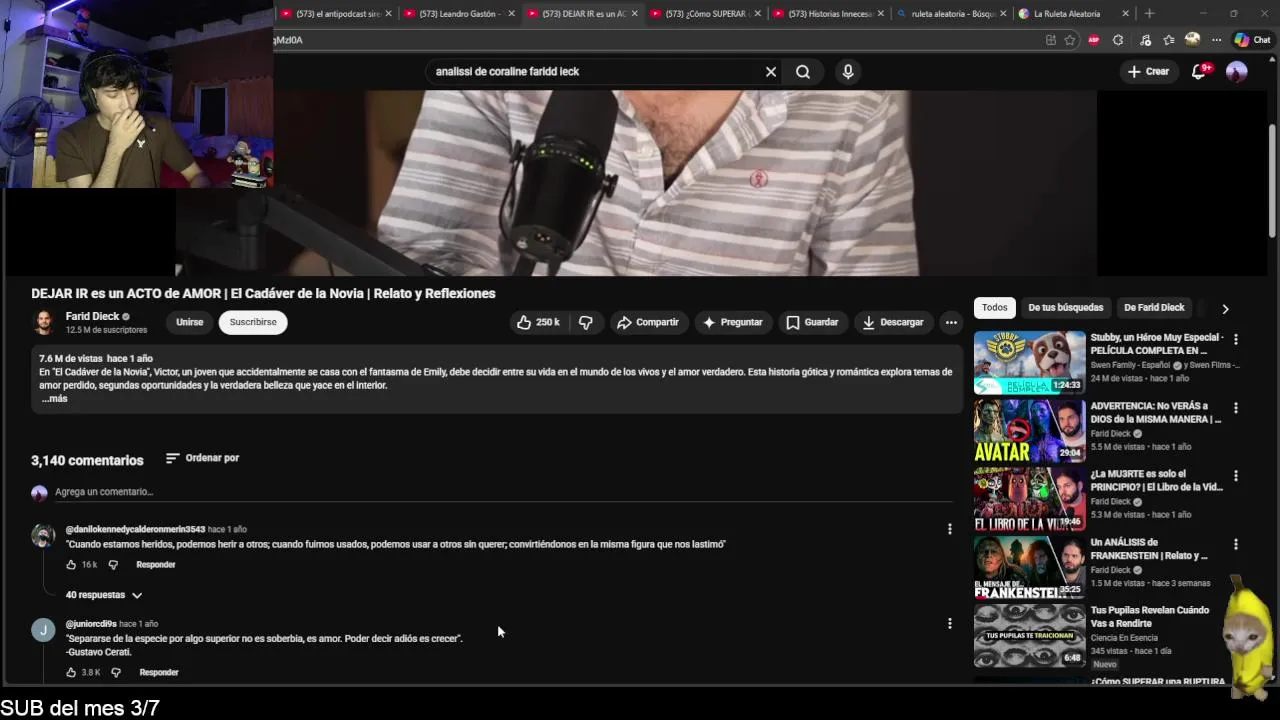
Task: Open browser favorites list icon
Action: (1168, 40)
